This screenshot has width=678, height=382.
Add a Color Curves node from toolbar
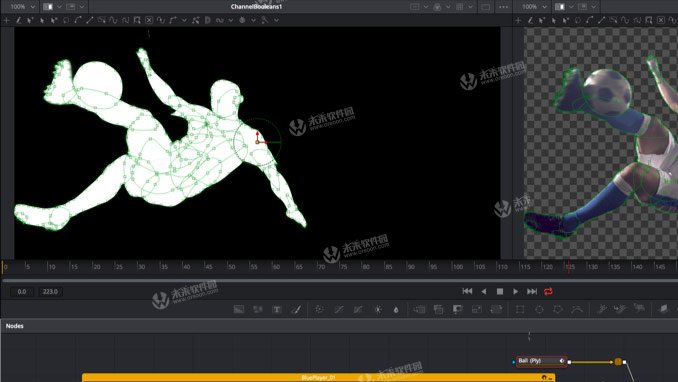point(339,309)
